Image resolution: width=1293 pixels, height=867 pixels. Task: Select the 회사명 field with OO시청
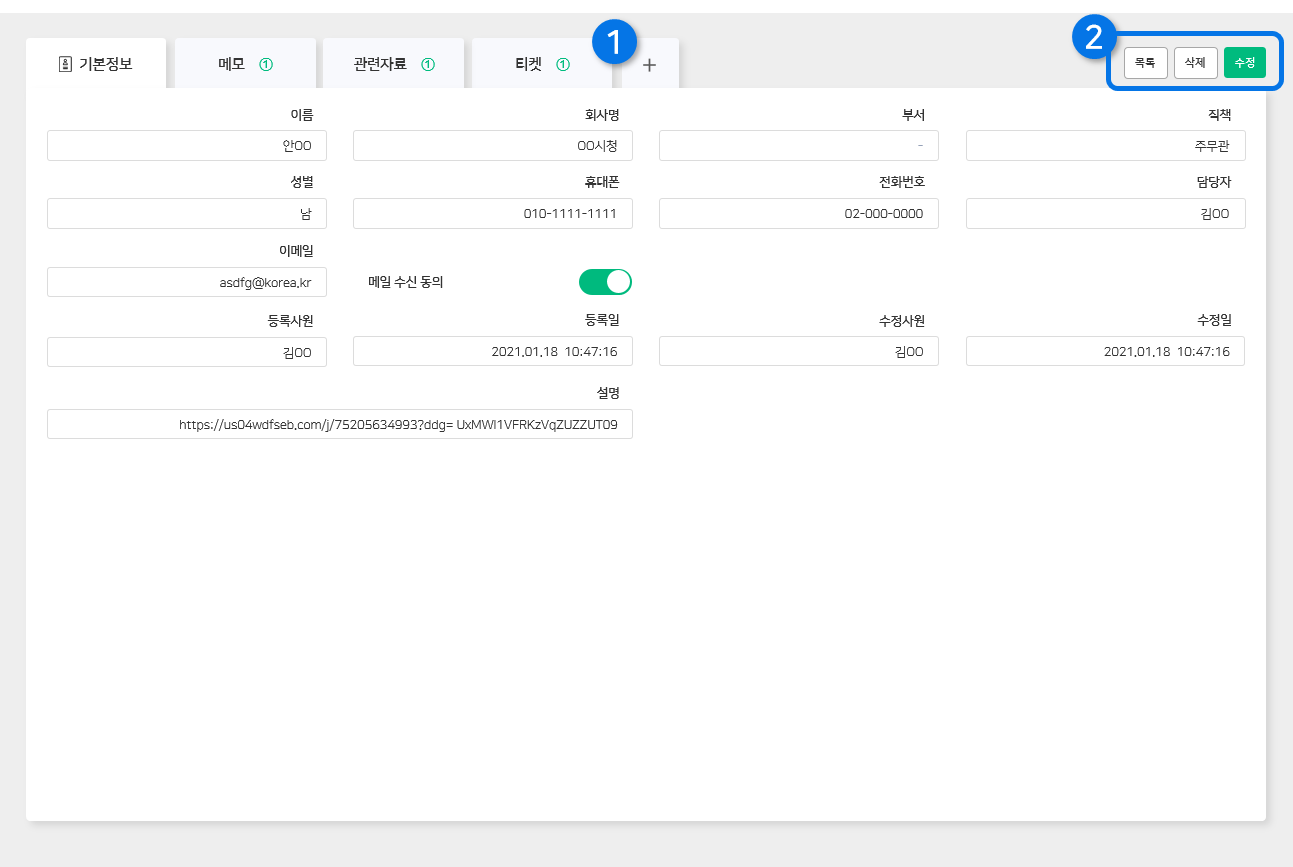(x=492, y=146)
